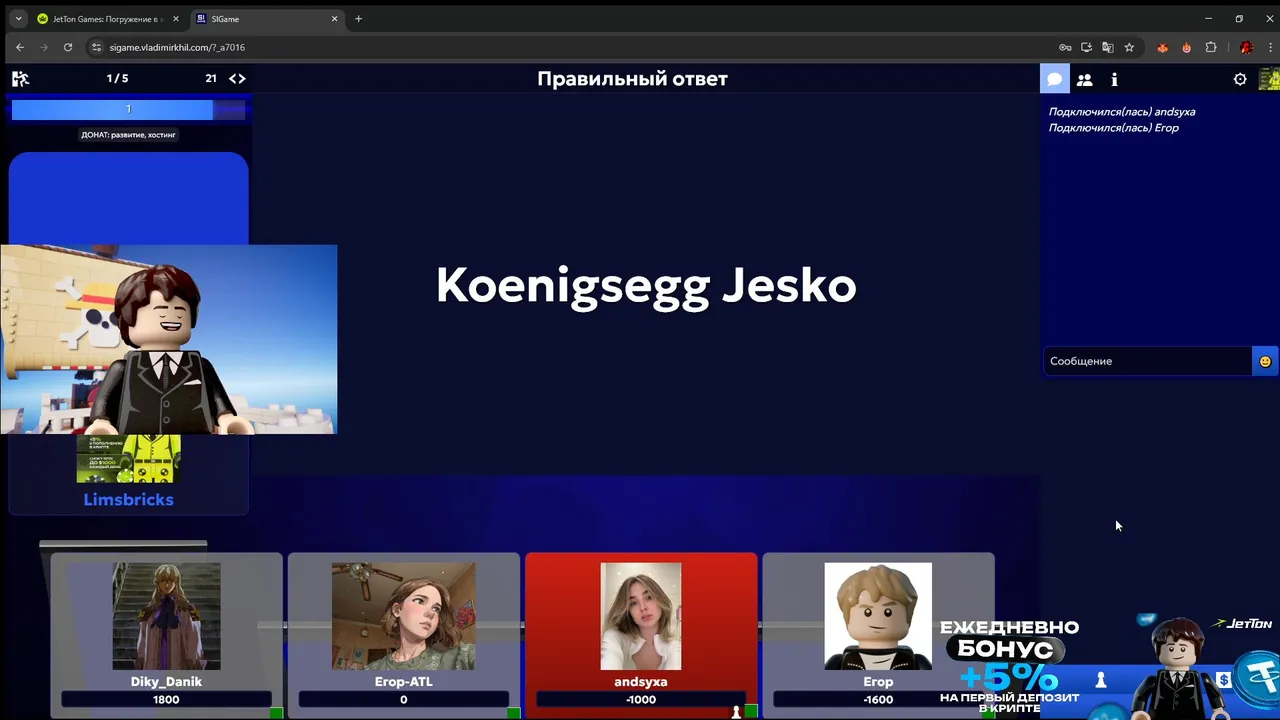Click Егор score -1600
The image size is (1280, 720).
point(878,700)
